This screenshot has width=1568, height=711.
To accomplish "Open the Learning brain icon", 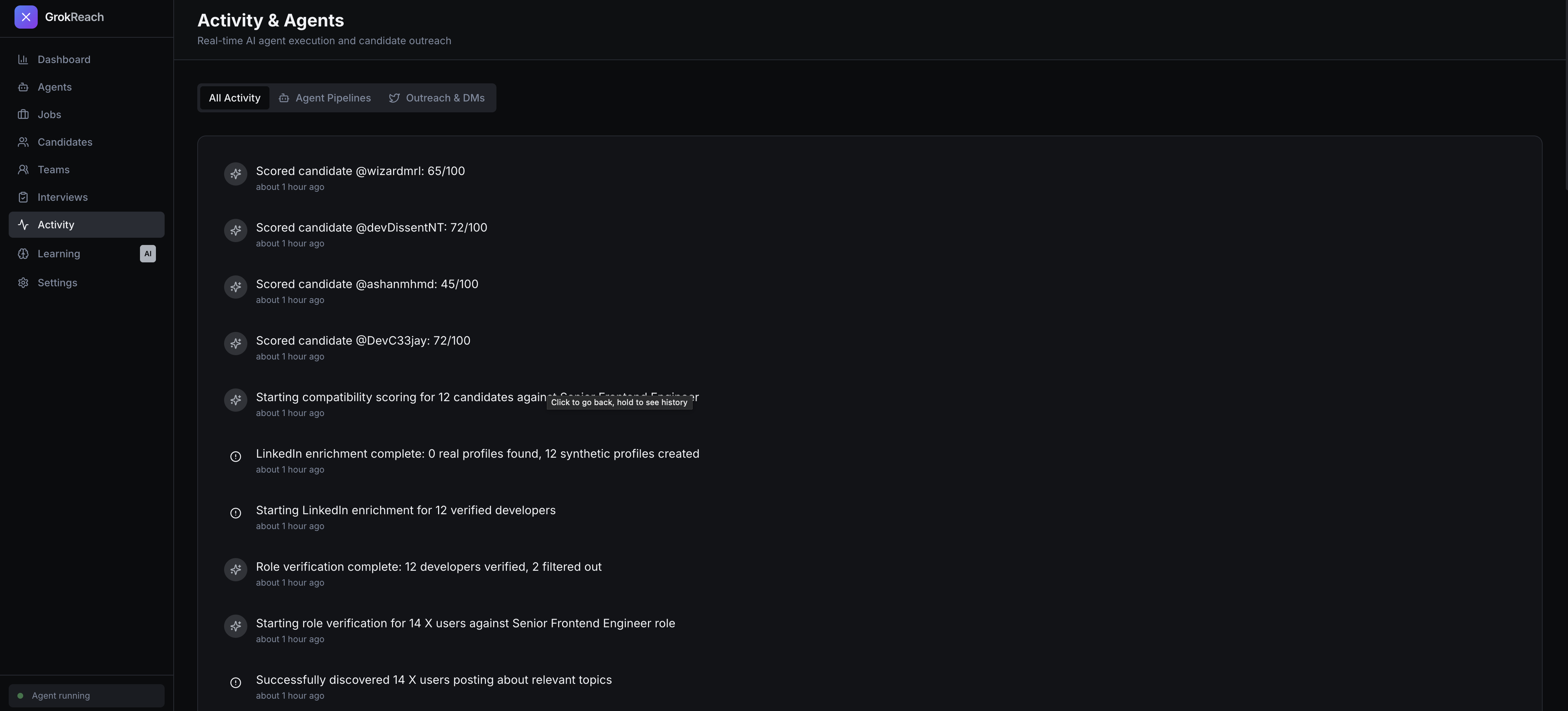I will [x=23, y=254].
